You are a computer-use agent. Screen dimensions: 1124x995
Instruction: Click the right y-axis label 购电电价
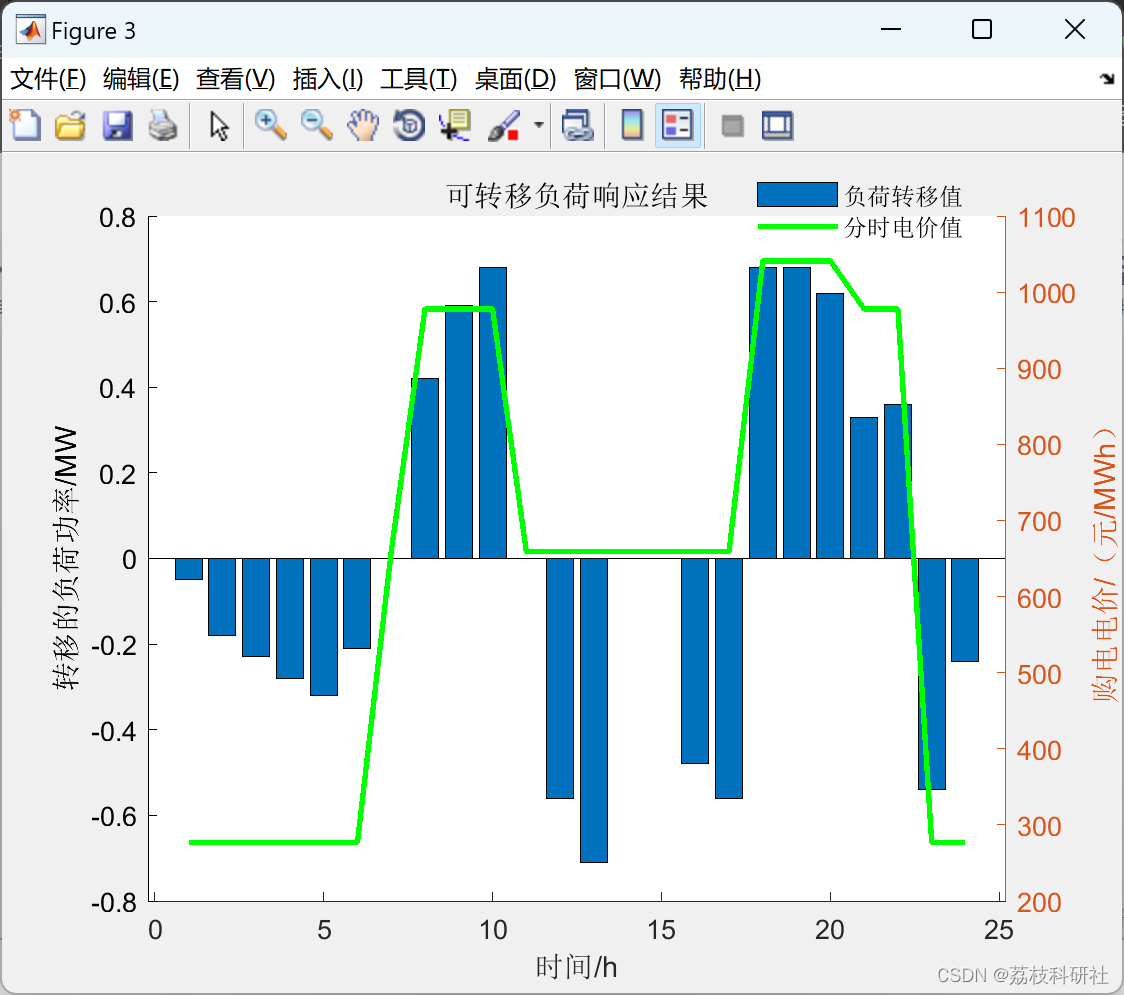tap(1104, 564)
